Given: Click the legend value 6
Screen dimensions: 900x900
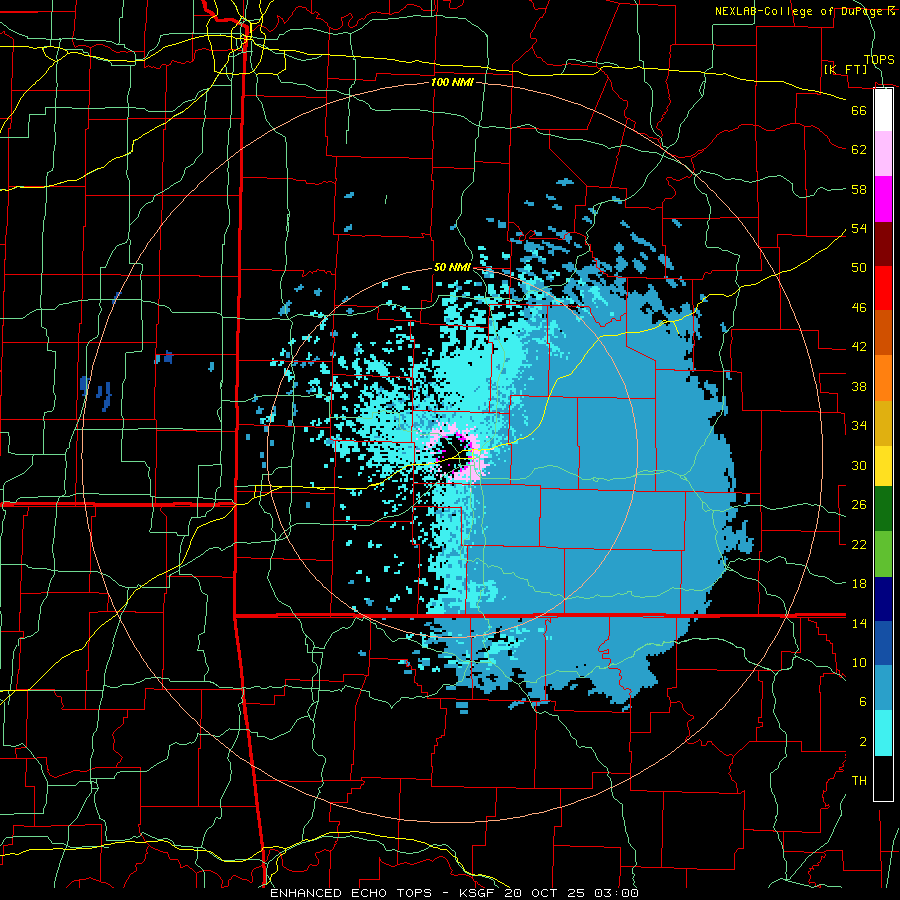Looking at the screenshot, I should 863,702.
